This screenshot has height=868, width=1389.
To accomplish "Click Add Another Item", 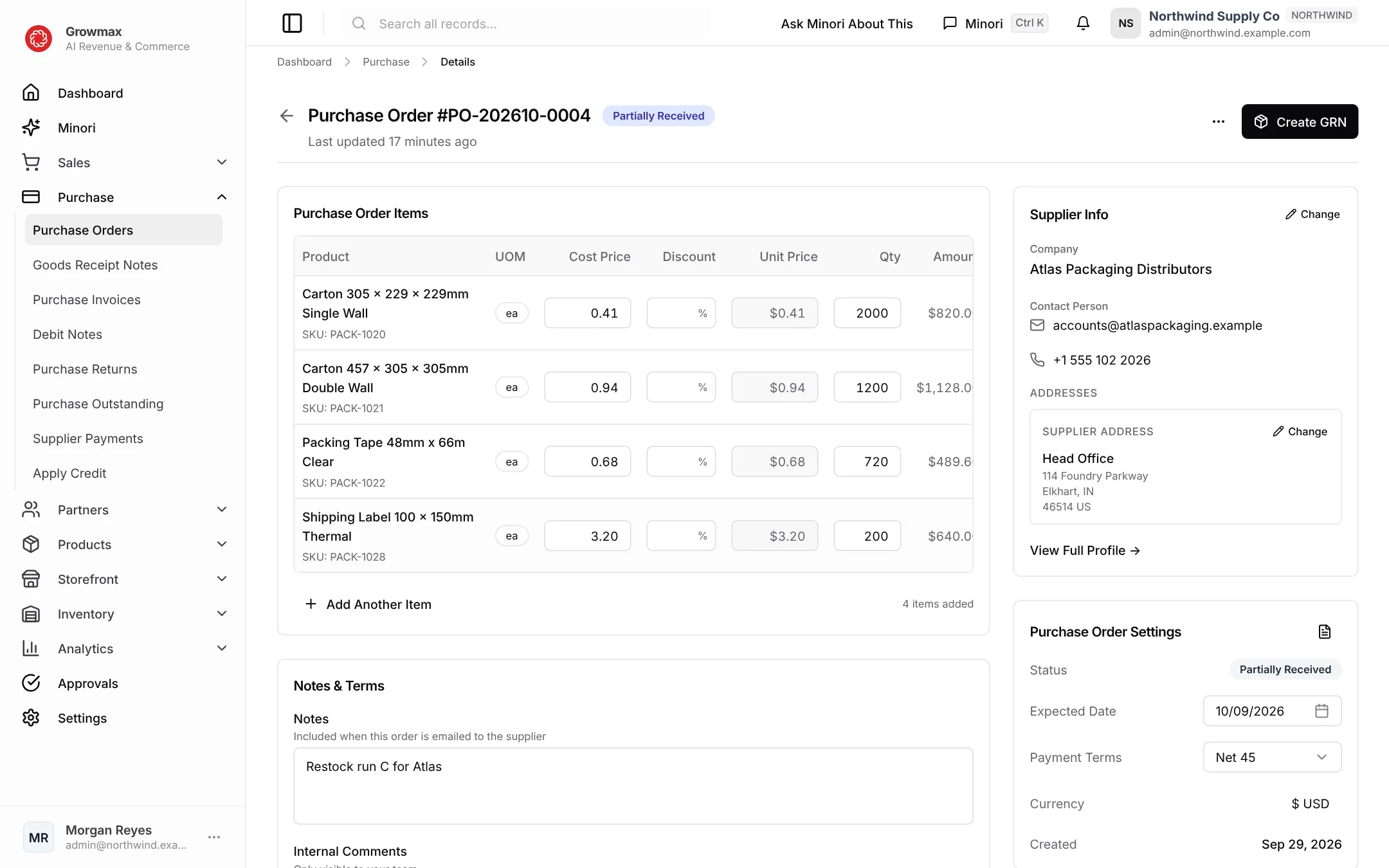I will (x=368, y=604).
